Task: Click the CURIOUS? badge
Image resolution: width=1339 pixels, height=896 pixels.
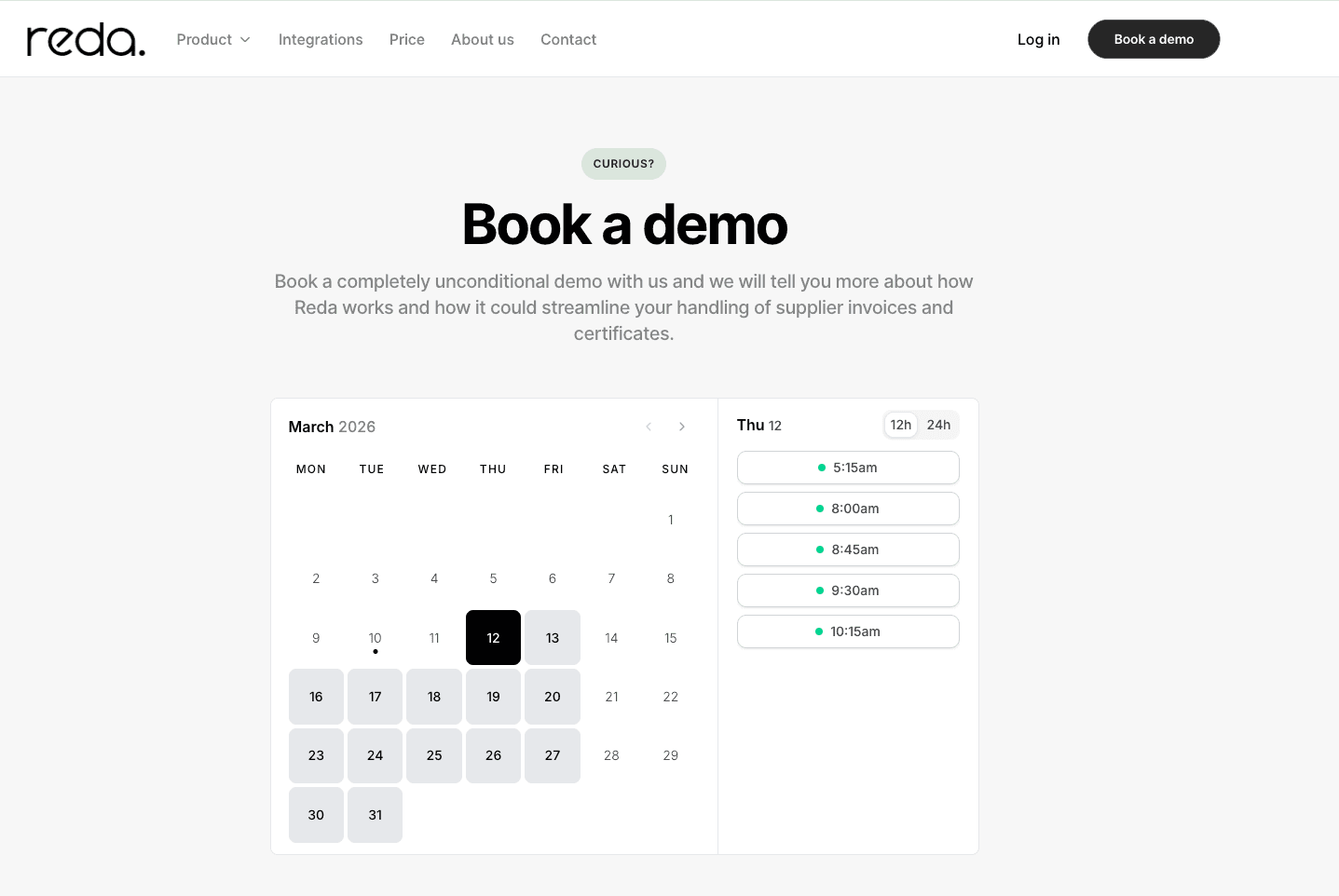Action: (x=623, y=164)
